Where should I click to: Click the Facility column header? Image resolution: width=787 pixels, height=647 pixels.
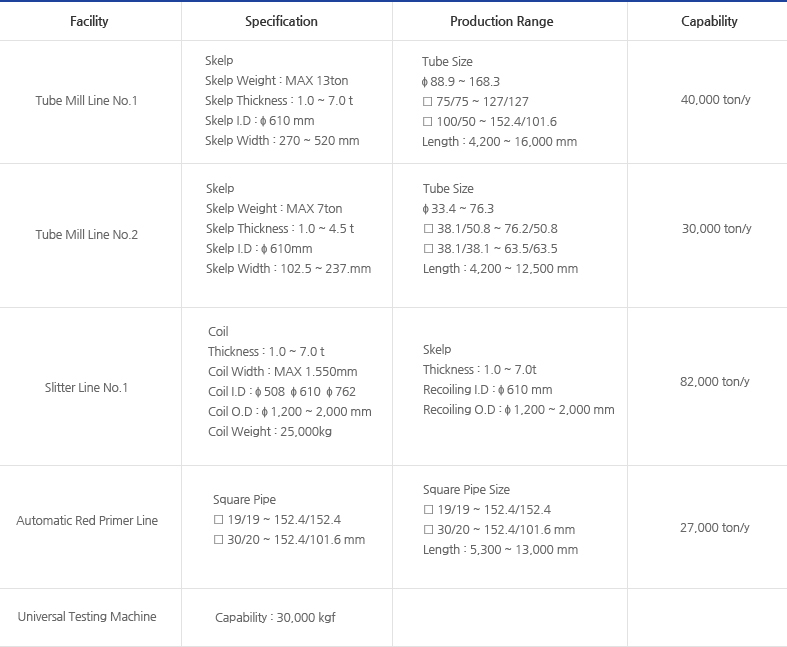[x=89, y=21]
